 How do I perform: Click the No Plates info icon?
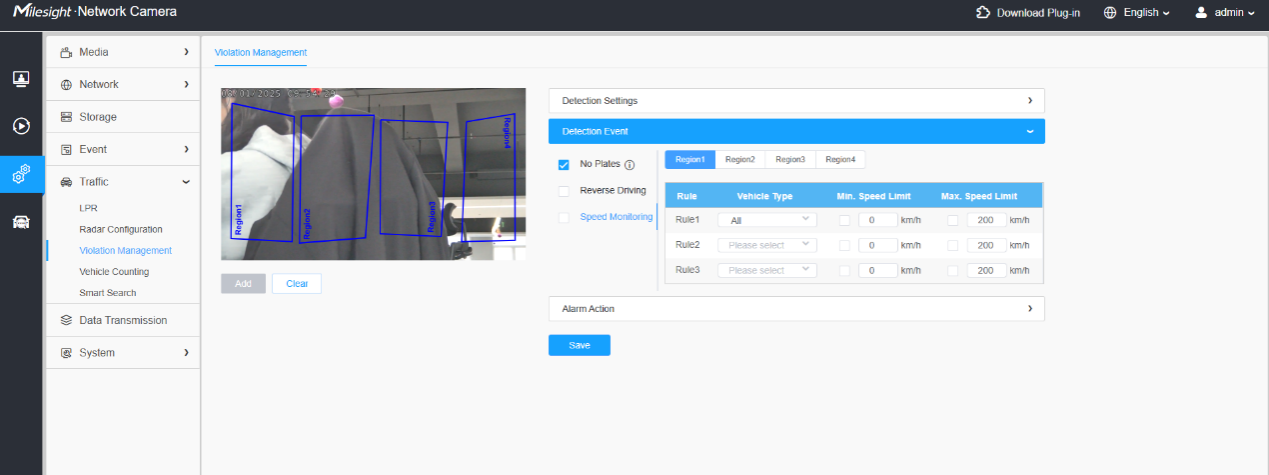630,164
